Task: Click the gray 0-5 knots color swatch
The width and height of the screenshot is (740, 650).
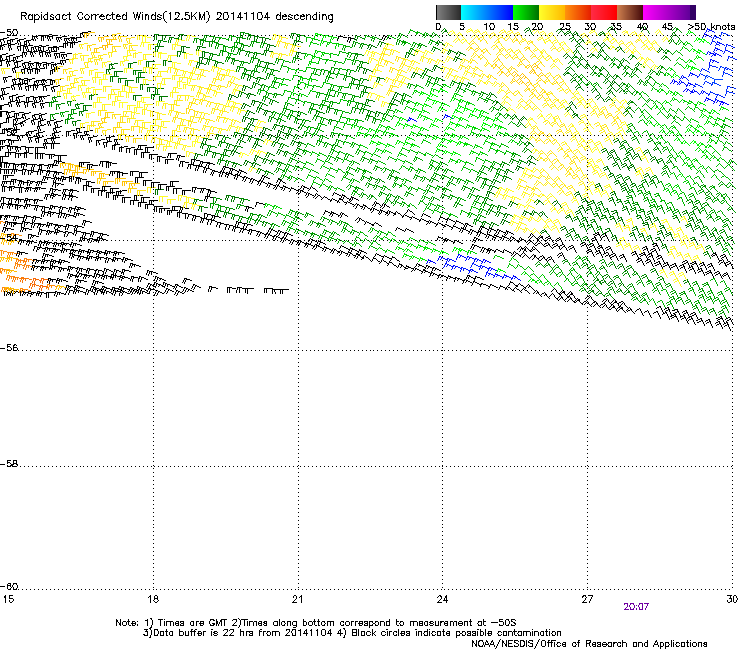Action: pos(448,12)
